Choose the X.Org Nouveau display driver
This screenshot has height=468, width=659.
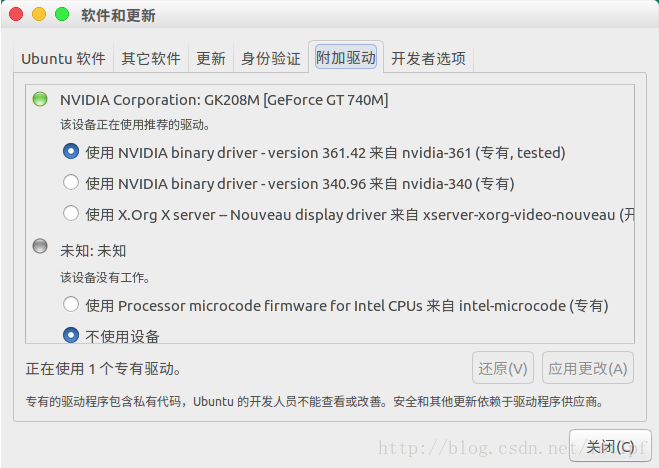click(x=71, y=213)
